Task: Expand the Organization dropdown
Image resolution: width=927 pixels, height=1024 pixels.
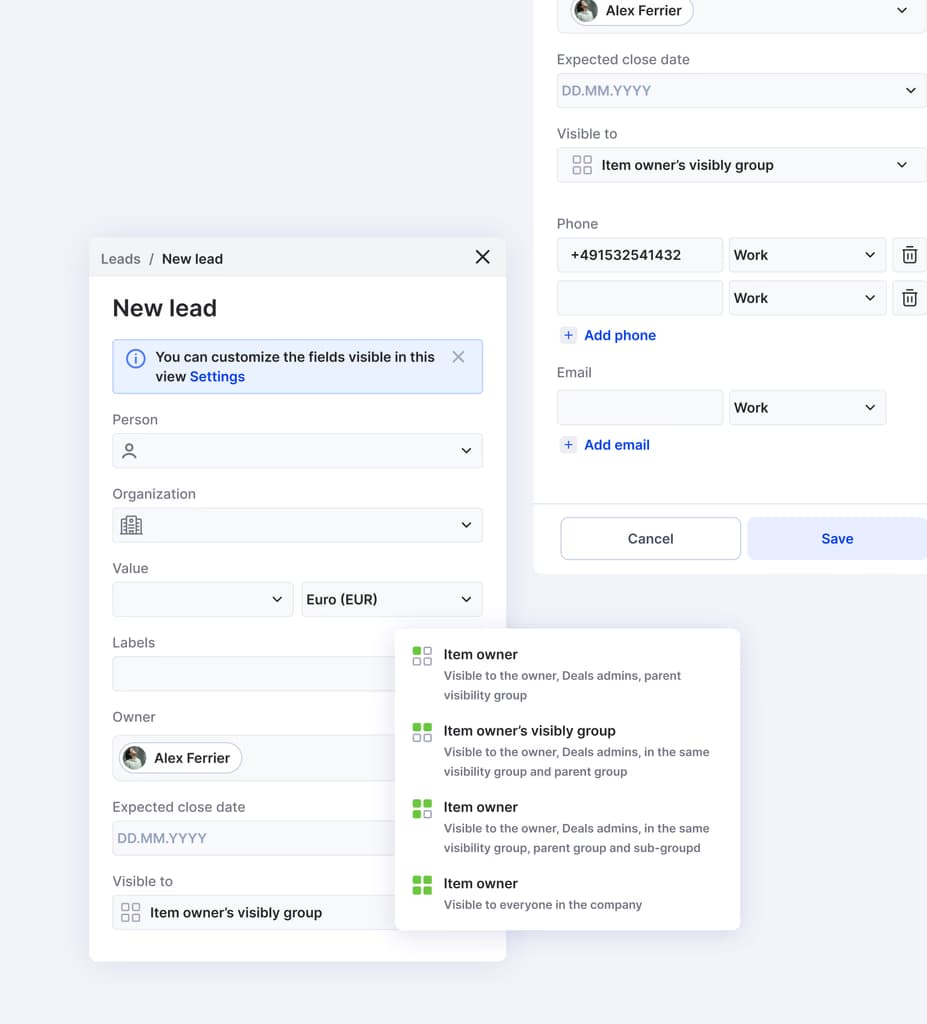Action: 465,525
